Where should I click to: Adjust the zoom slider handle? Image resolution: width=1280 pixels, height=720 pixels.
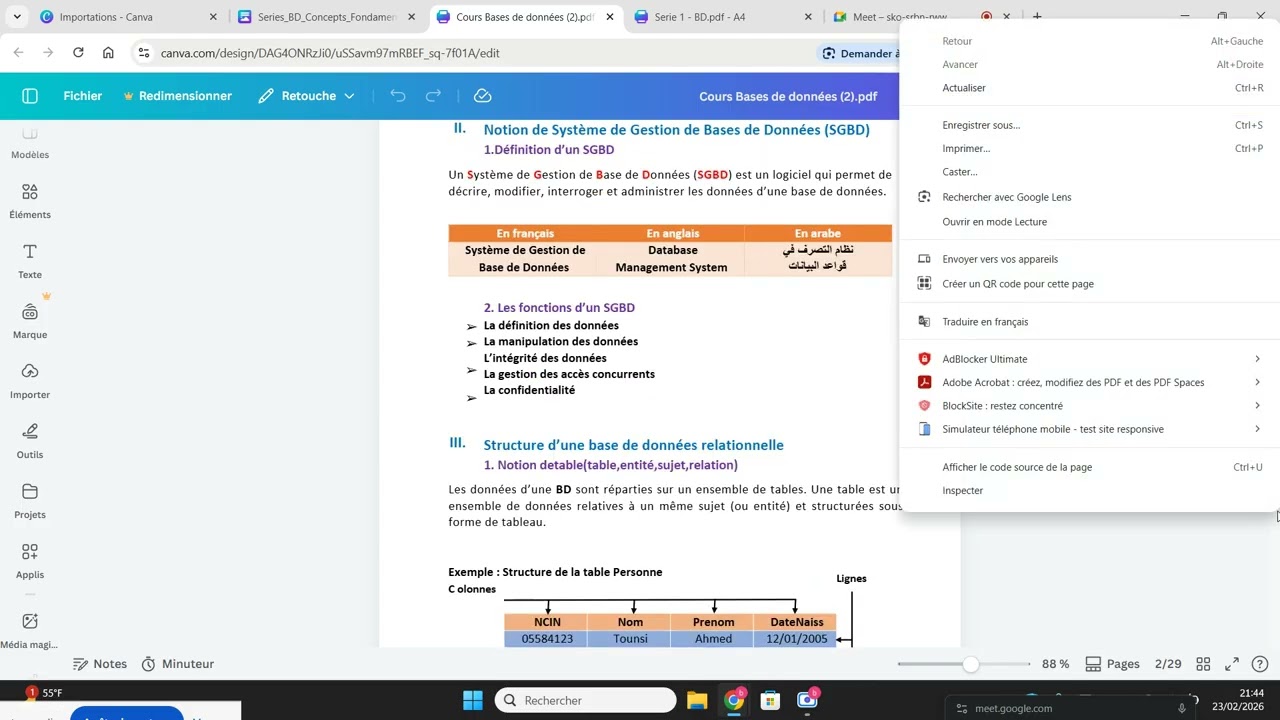tap(971, 664)
